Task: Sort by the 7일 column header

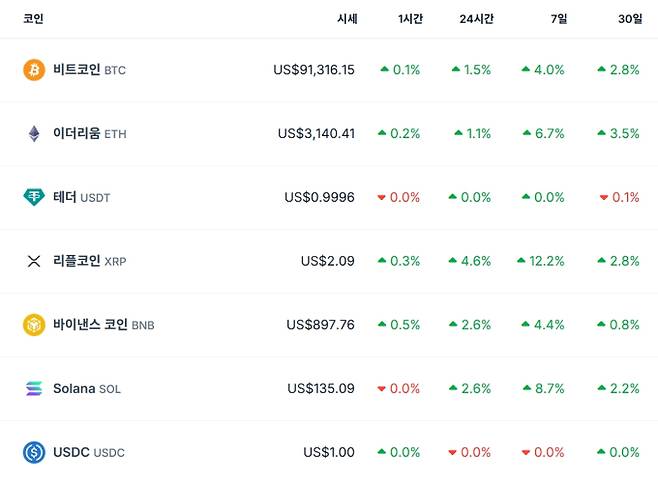Action: (x=558, y=19)
